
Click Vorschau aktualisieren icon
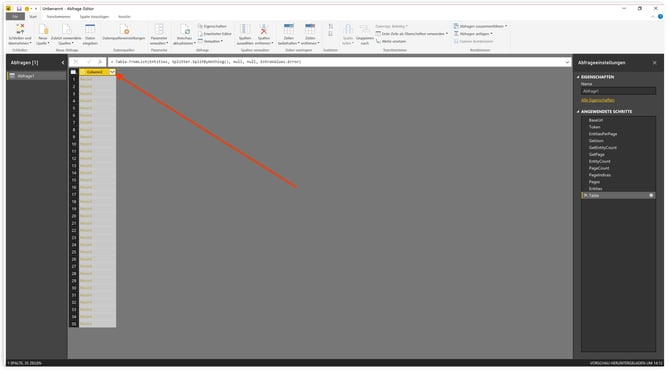[185, 29]
